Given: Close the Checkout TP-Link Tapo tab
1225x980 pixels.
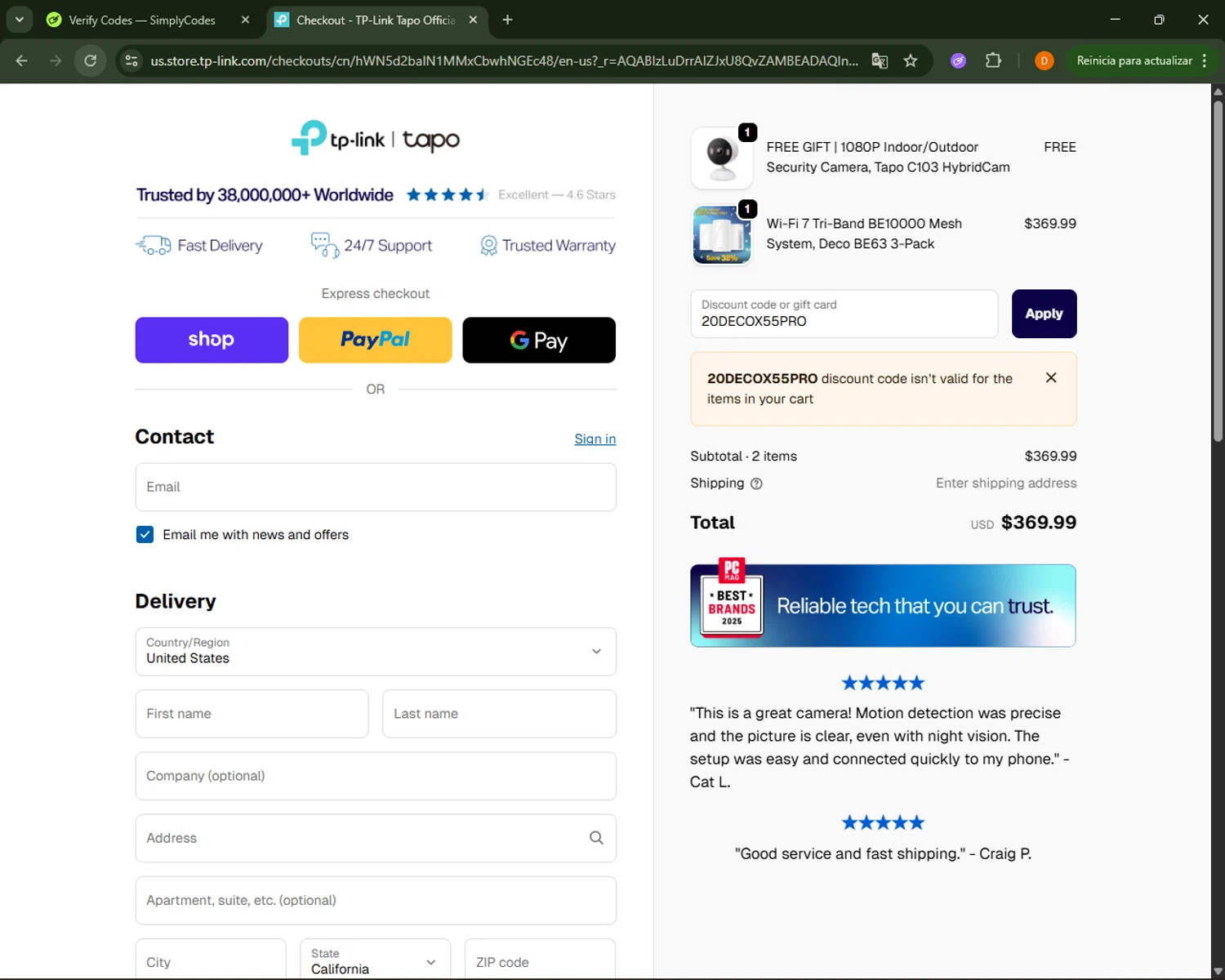Looking at the screenshot, I should pos(473,20).
